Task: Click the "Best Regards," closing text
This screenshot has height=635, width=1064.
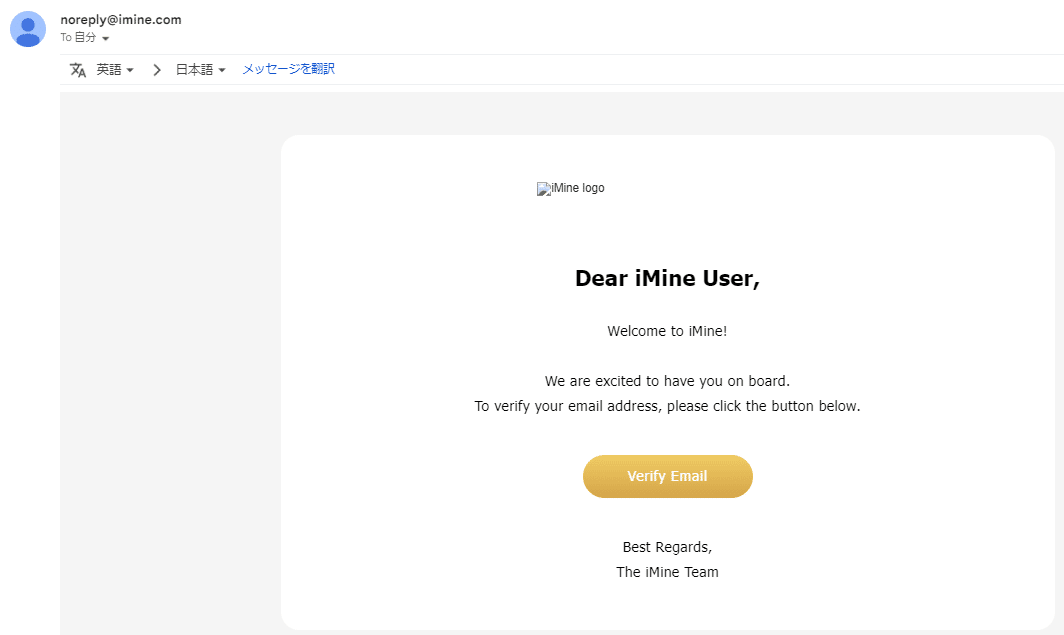Action: (x=667, y=547)
